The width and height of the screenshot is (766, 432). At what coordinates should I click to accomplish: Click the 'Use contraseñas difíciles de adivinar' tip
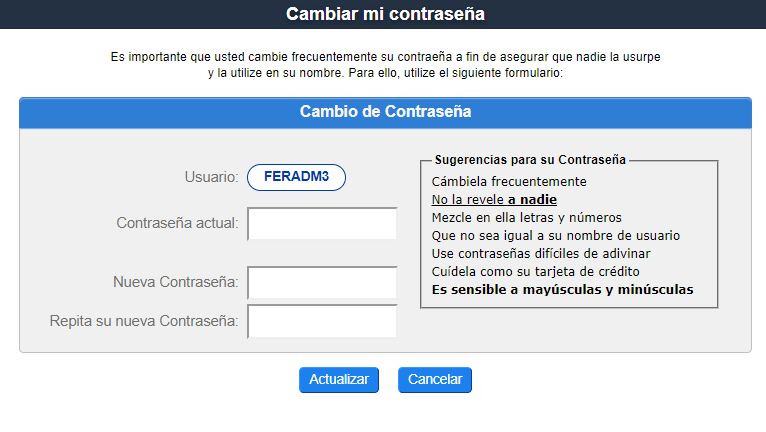click(x=541, y=253)
